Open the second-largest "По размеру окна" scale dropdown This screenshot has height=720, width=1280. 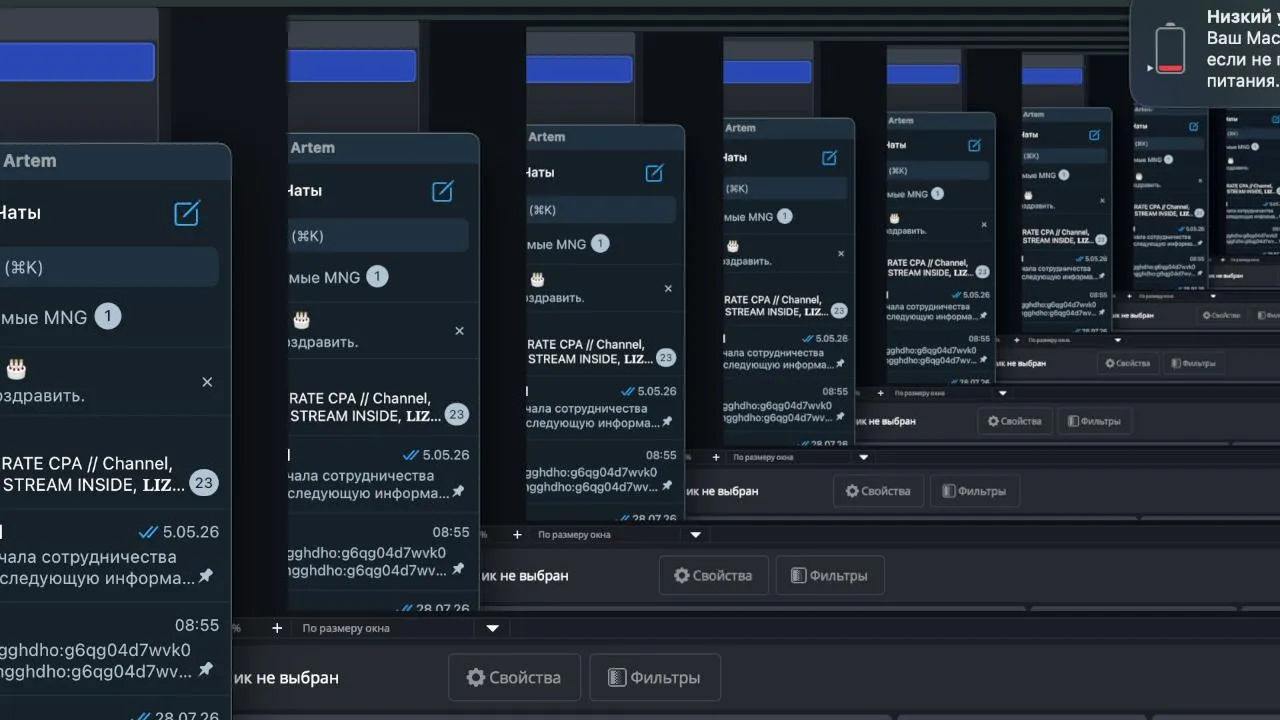point(696,535)
